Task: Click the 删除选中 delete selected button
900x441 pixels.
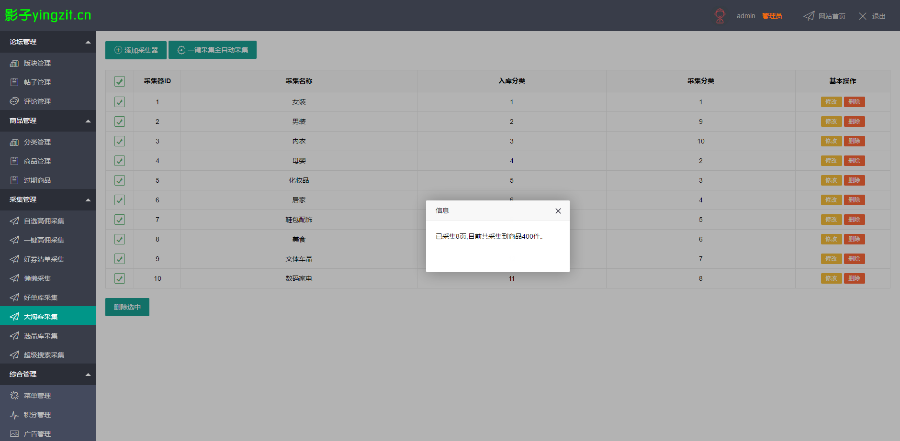Action: pyautogui.click(x=127, y=307)
